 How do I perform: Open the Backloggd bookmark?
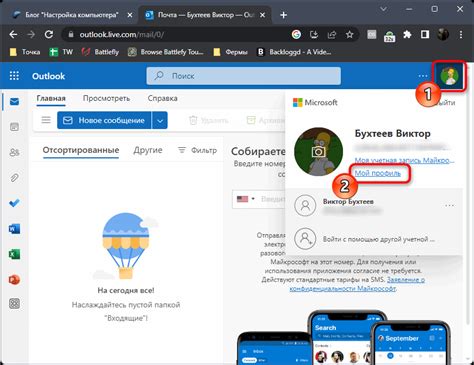[x=294, y=52]
